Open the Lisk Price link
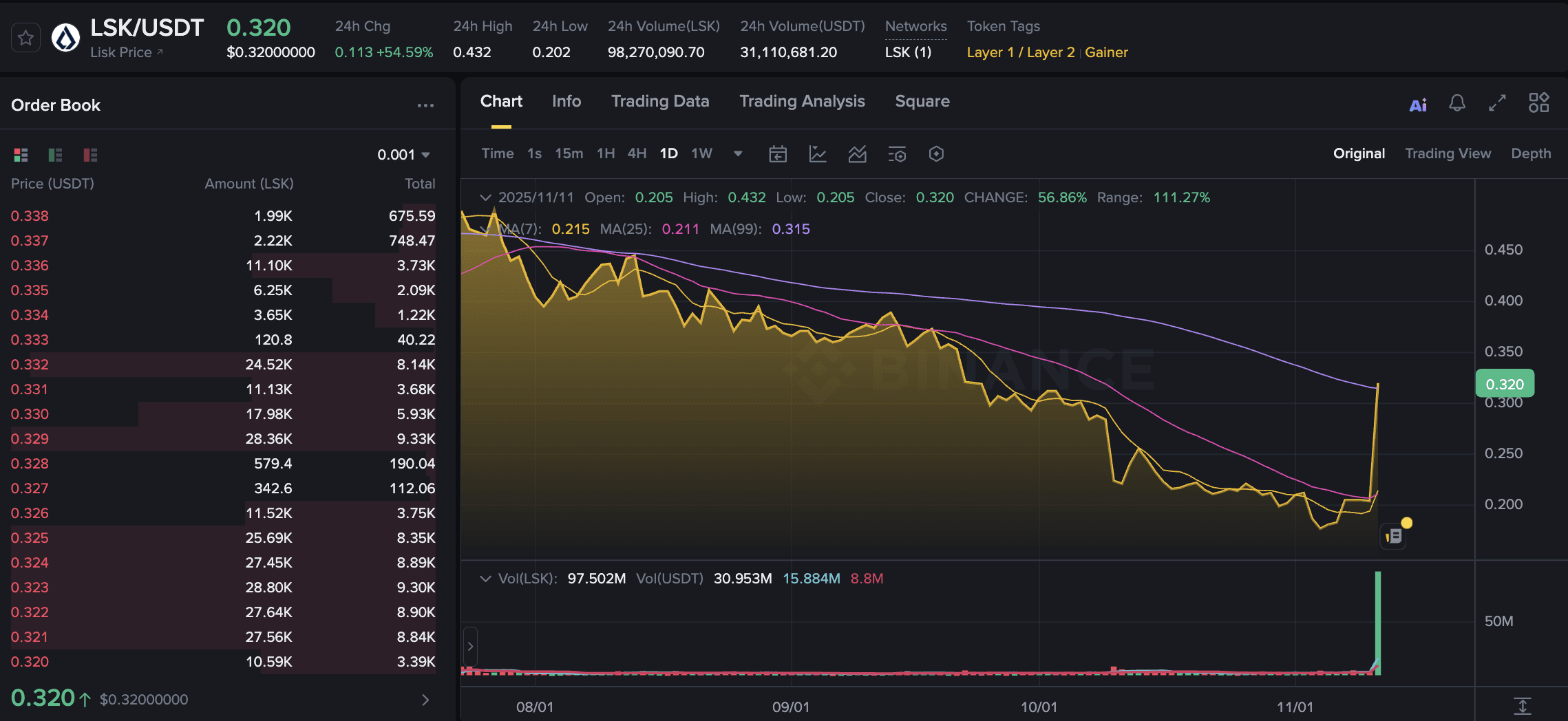1568x721 pixels. pyautogui.click(x=126, y=52)
